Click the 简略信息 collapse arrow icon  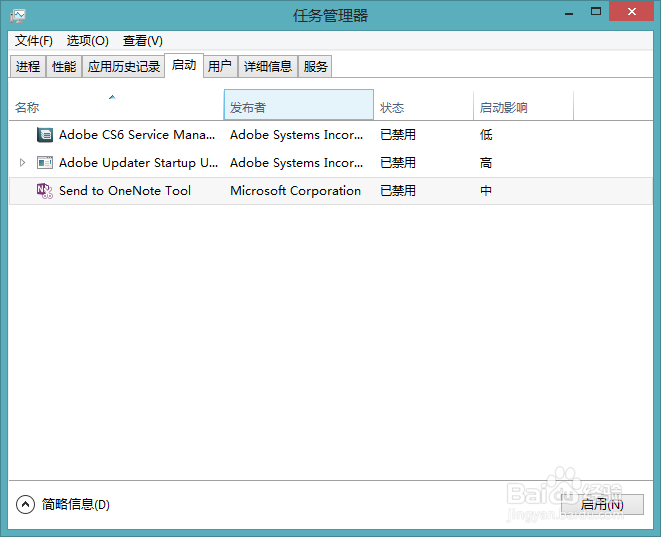(x=25, y=504)
